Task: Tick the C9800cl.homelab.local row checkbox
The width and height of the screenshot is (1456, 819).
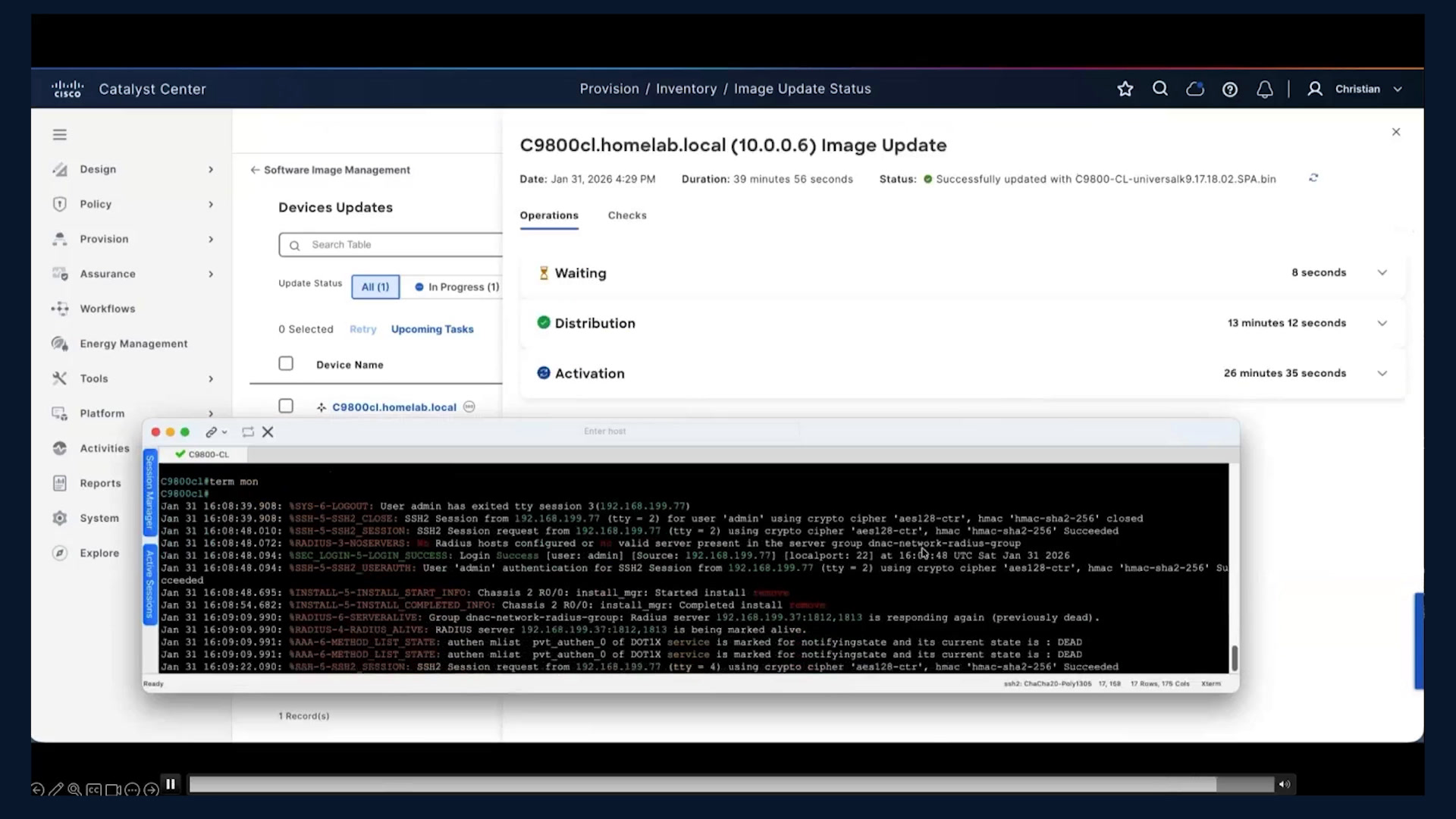Action: click(x=286, y=406)
